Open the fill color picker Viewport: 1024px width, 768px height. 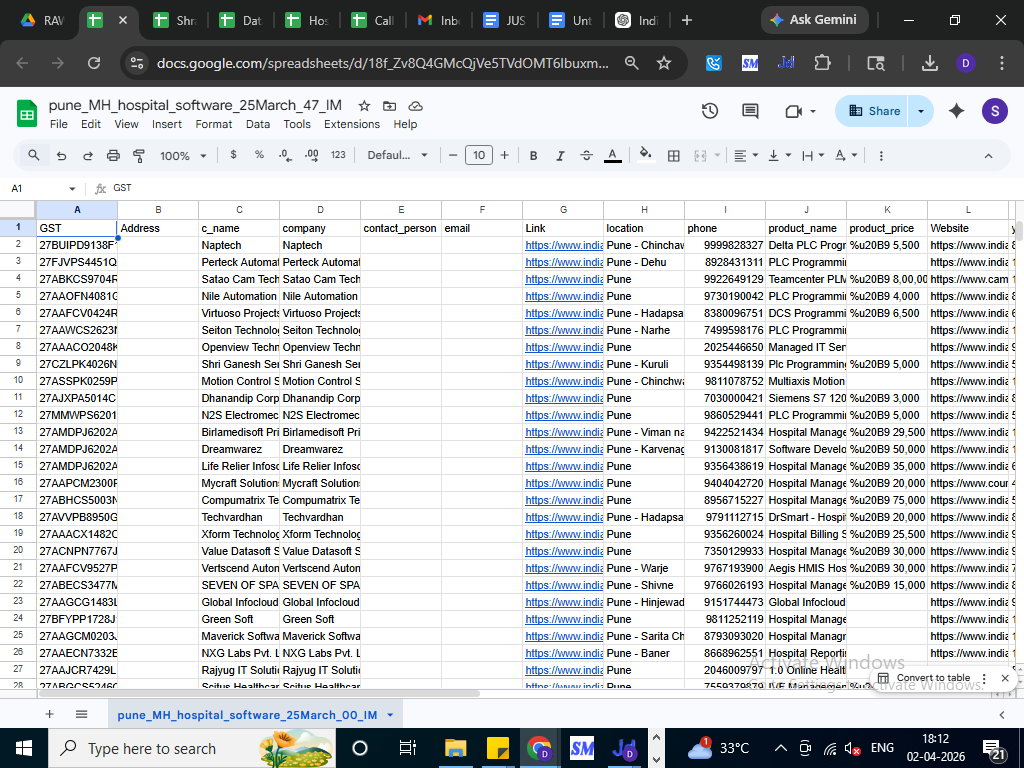point(645,156)
